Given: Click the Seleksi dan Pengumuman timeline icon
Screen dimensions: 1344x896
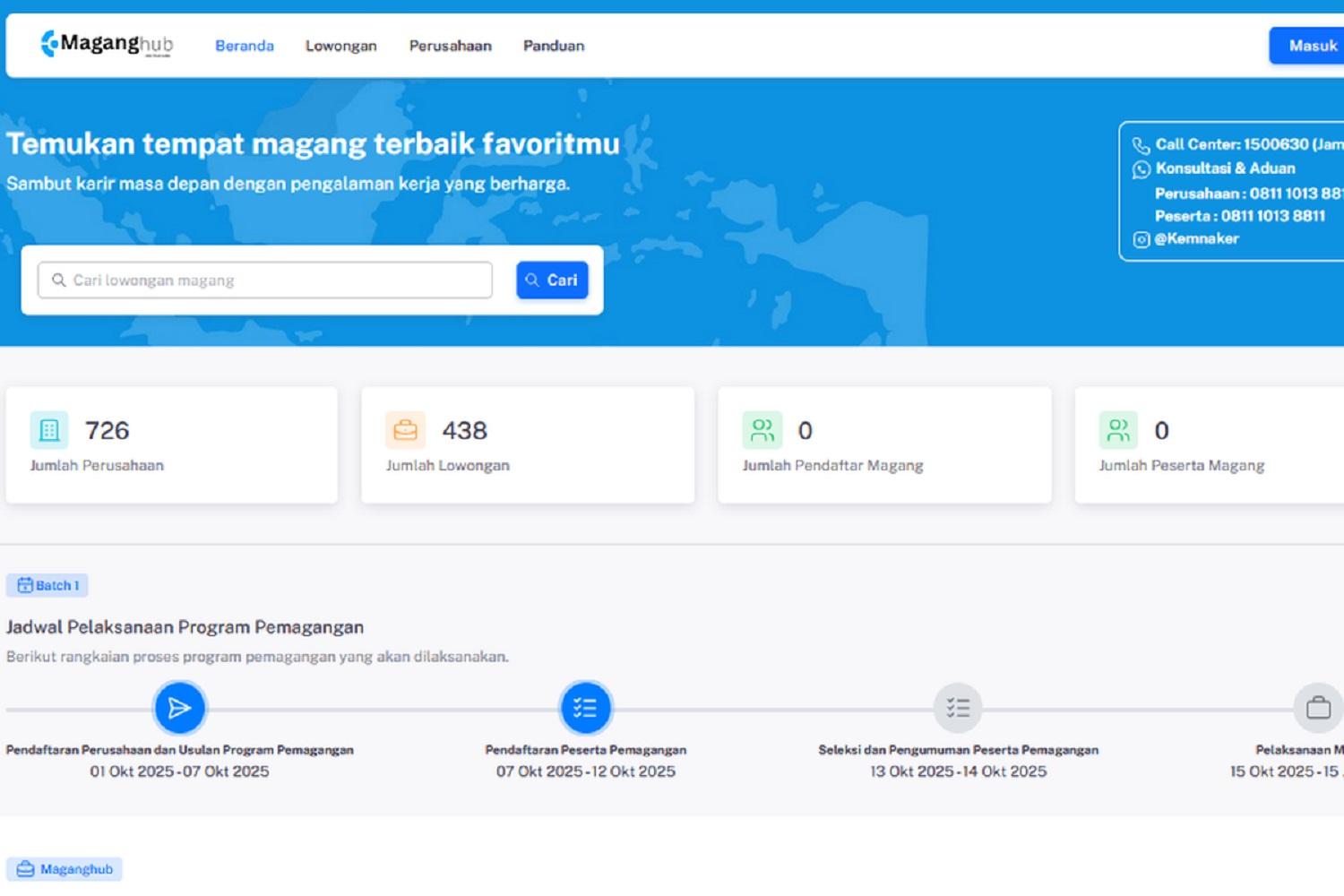Looking at the screenshot, I should click(x=958, y=708).
